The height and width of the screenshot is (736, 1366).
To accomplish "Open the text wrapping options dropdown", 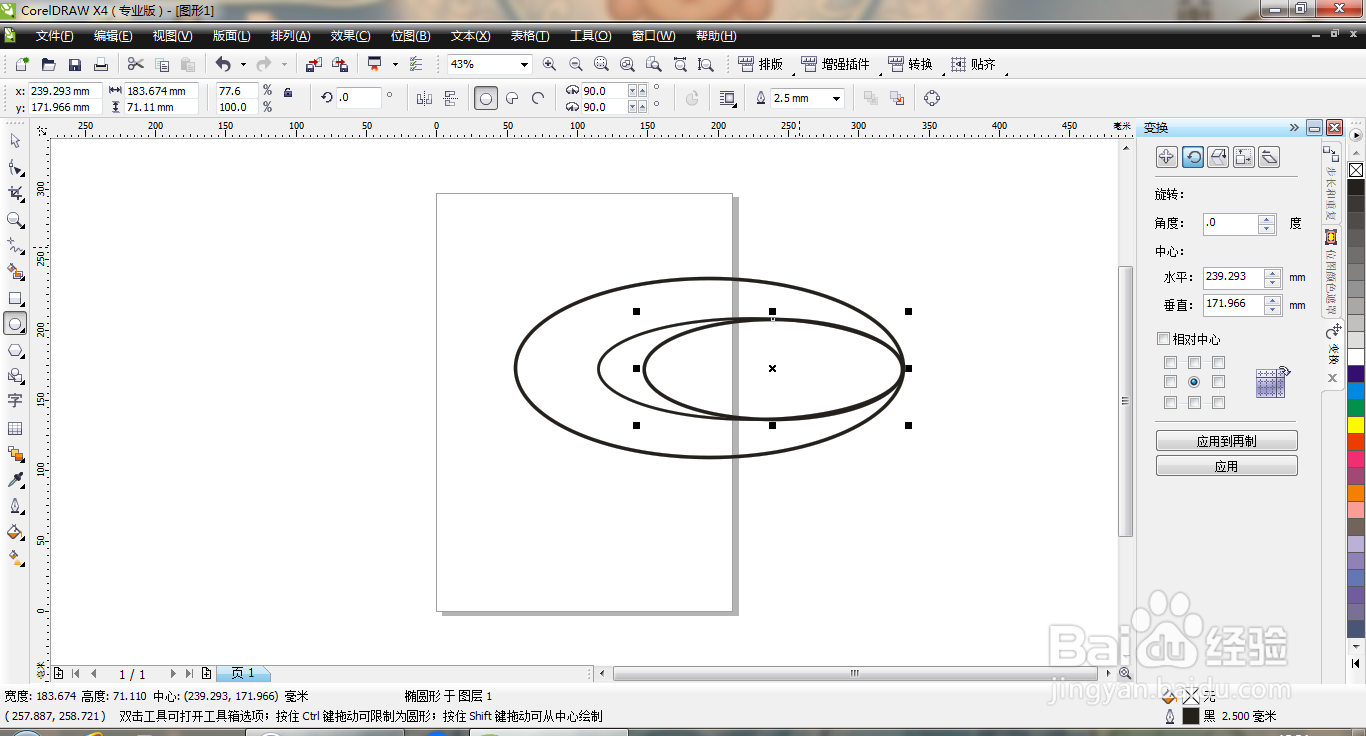I will (x=727, y=98).
